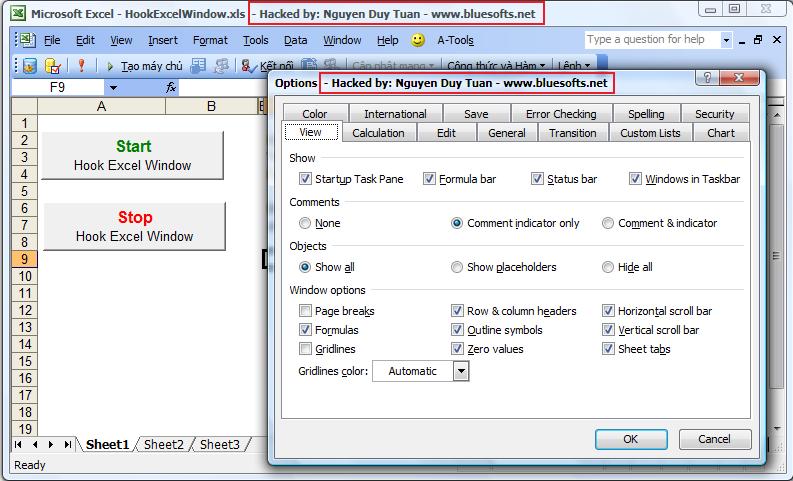The image size is (793, 481).
Task: Click OK in the Options dialog
Action: (631, 439)
